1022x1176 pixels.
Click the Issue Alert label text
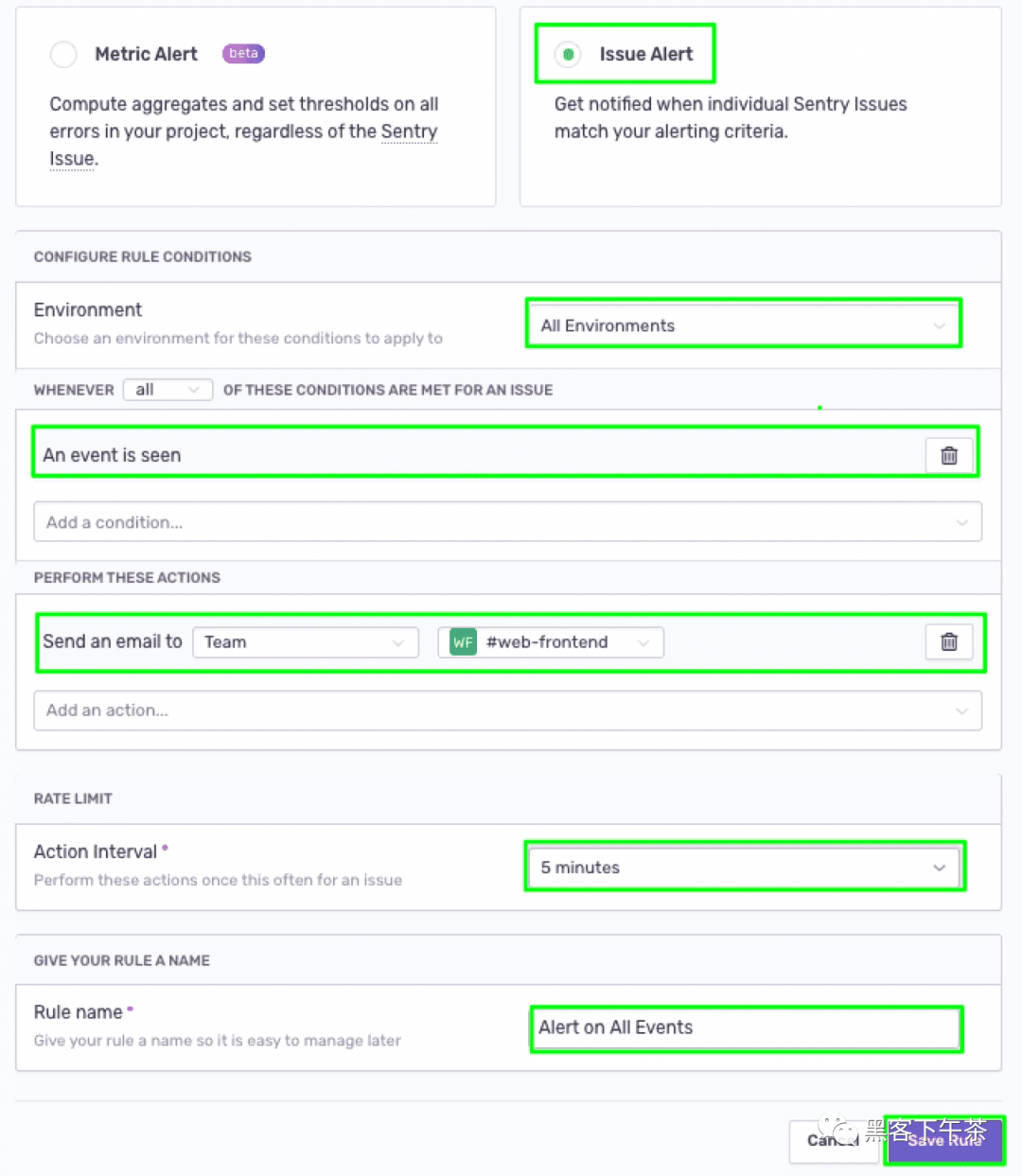click(646, 55)
